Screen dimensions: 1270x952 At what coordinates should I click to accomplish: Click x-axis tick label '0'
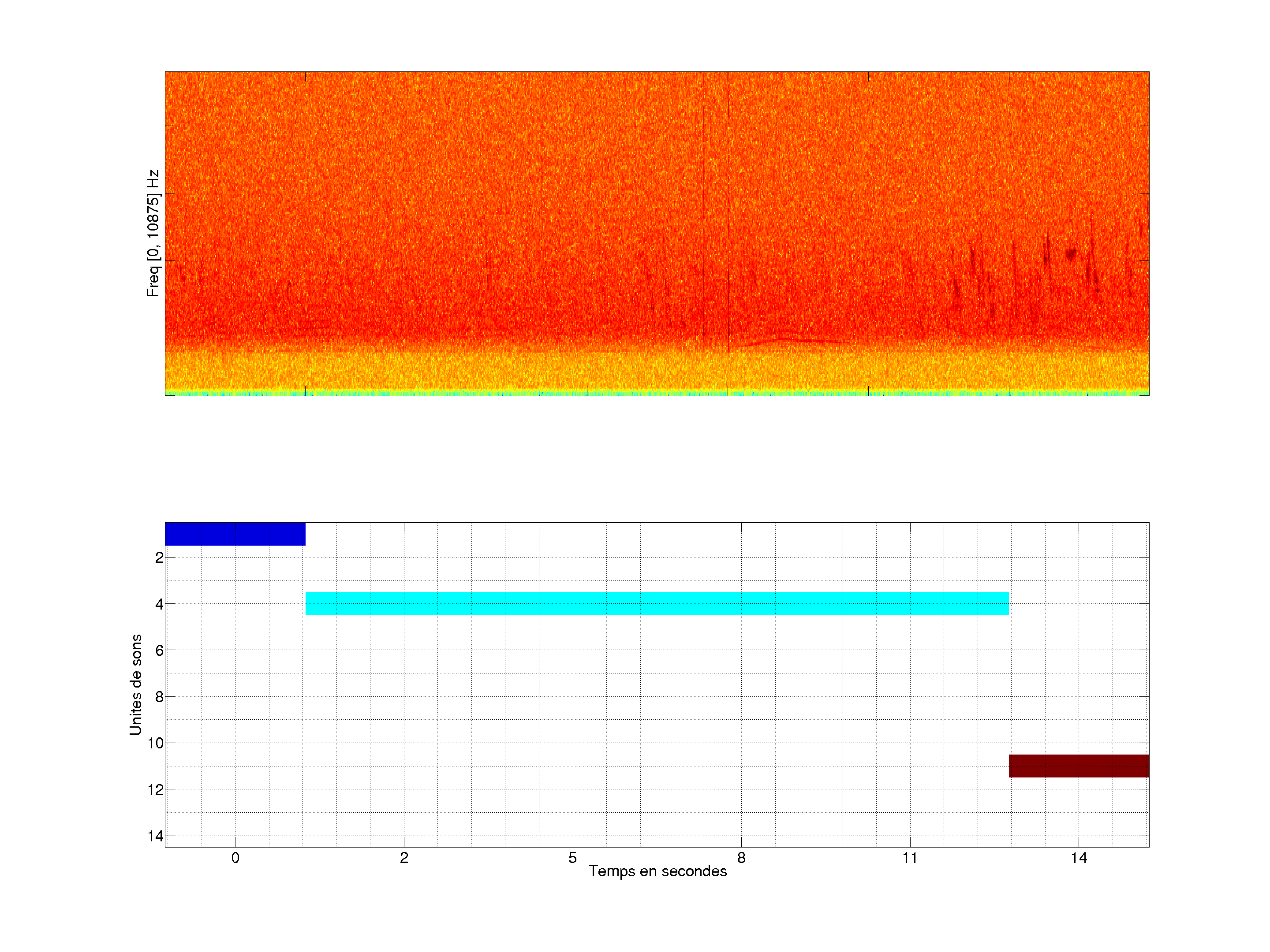tap(235, 858)
